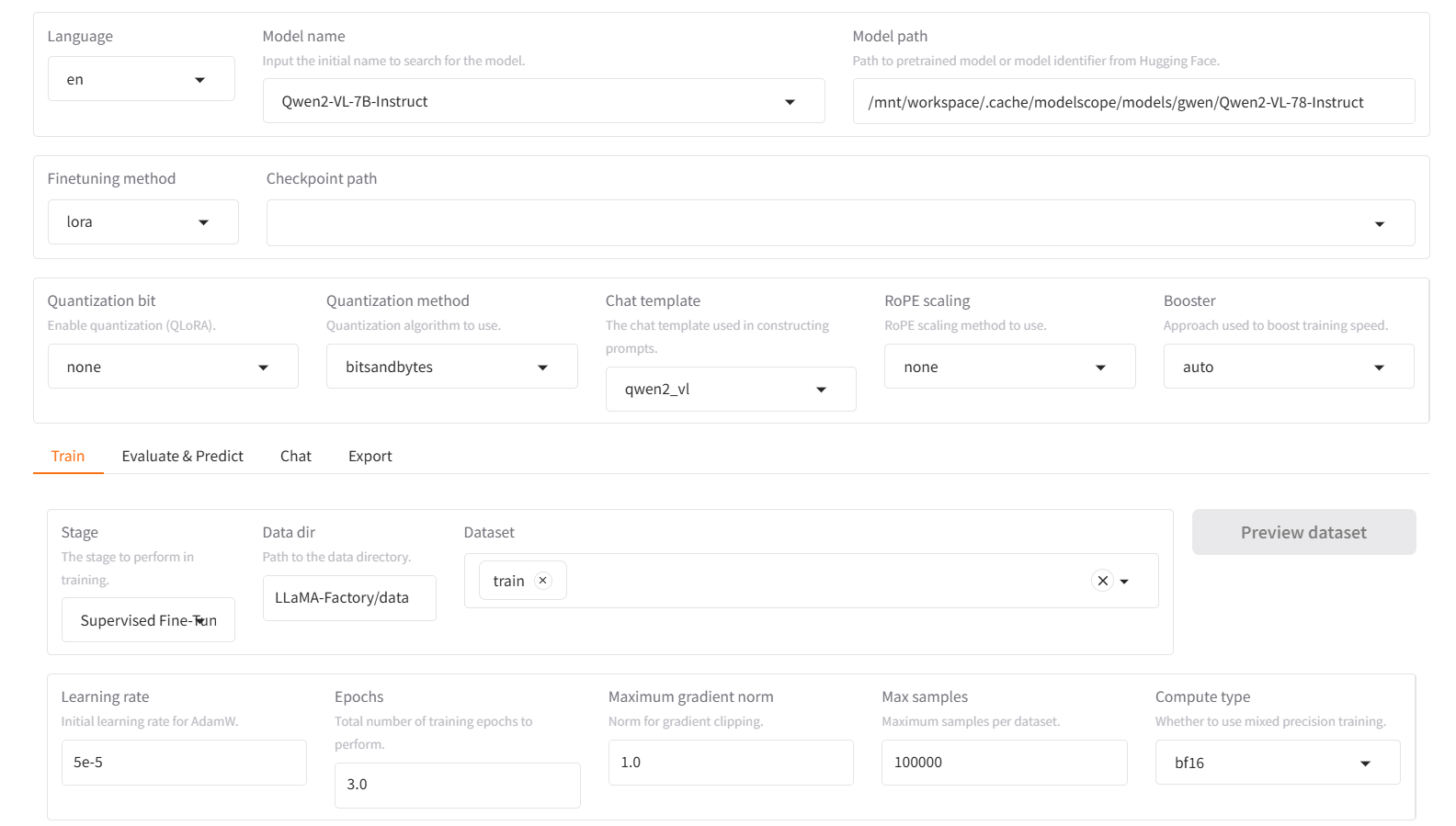Viewport: 1456px width, 826px height.
Task: Click the Data dir text field
Action: tap(349, 598)
